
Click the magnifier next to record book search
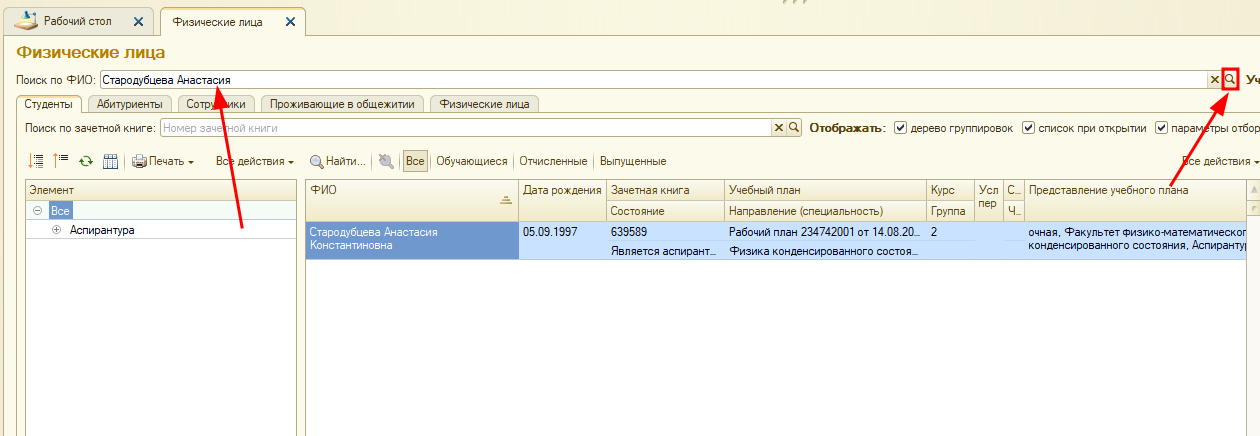[x=794, y=128]
